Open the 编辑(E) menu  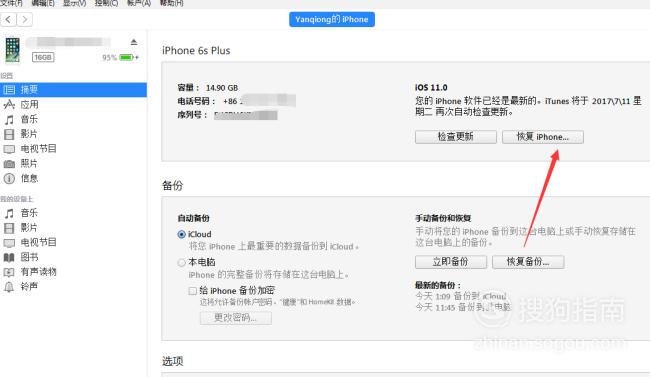tap(43, 3)
